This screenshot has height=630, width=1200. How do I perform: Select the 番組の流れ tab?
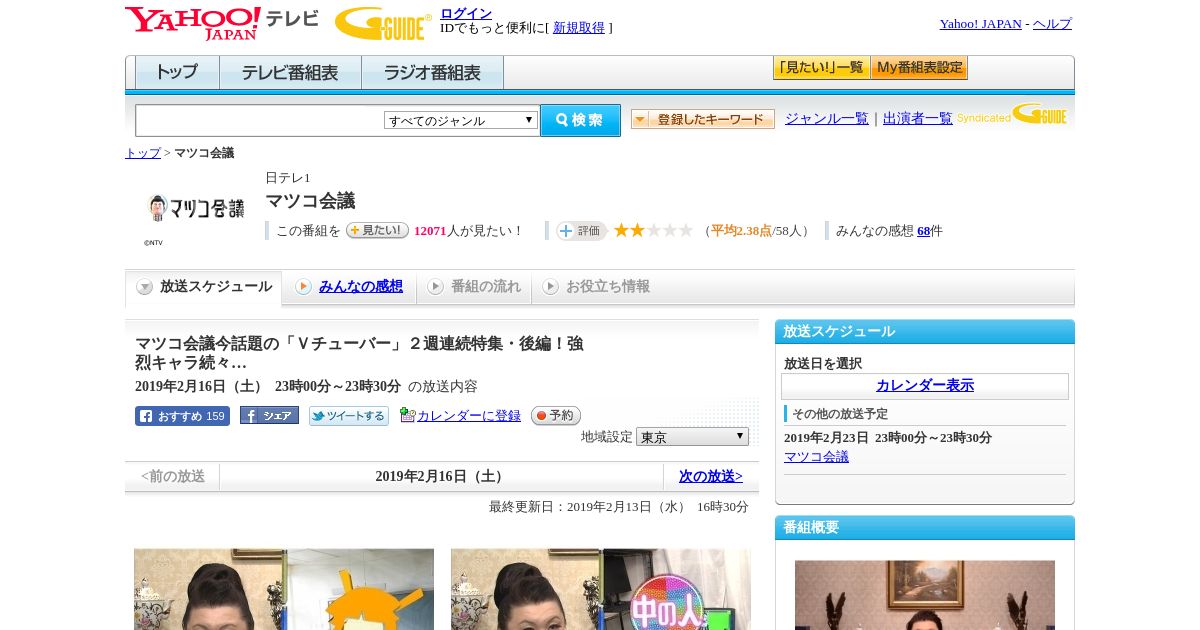474,287
